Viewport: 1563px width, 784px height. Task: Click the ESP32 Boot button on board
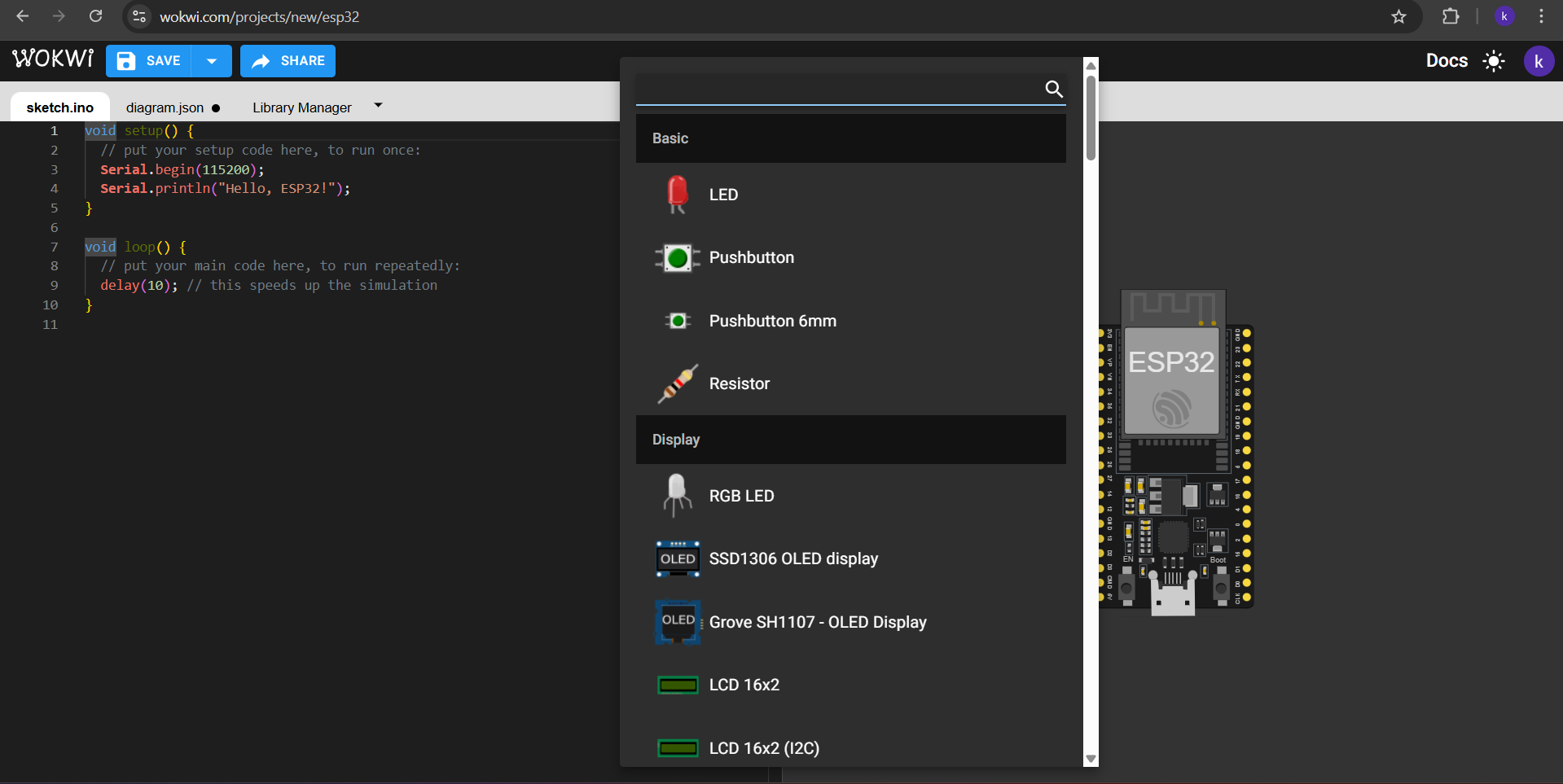pos(1221,587)
